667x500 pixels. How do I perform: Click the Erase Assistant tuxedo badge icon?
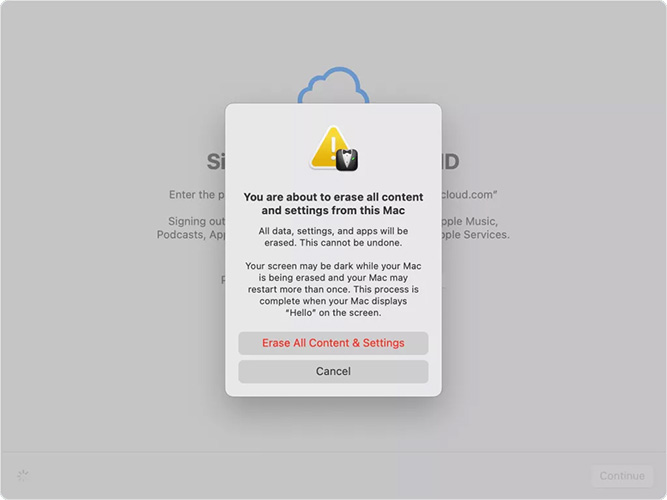coord(347,160)
